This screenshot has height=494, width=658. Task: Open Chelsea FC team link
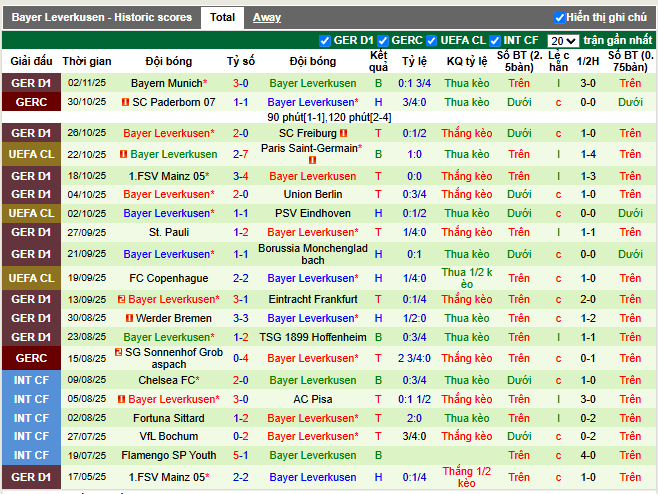click(167, 380)
